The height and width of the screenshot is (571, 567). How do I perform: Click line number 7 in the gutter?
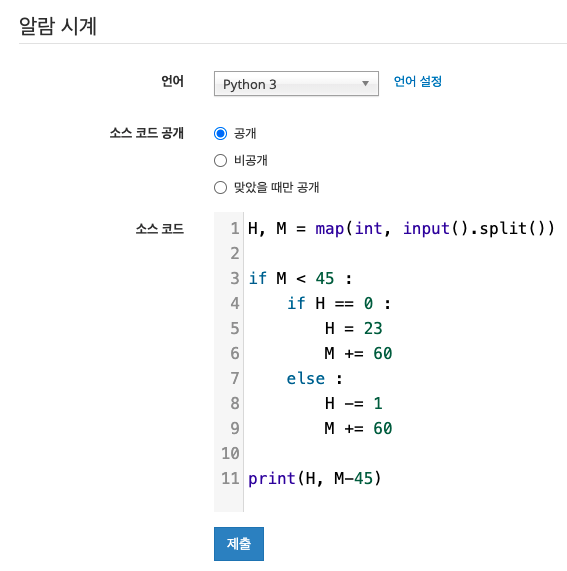235,378
